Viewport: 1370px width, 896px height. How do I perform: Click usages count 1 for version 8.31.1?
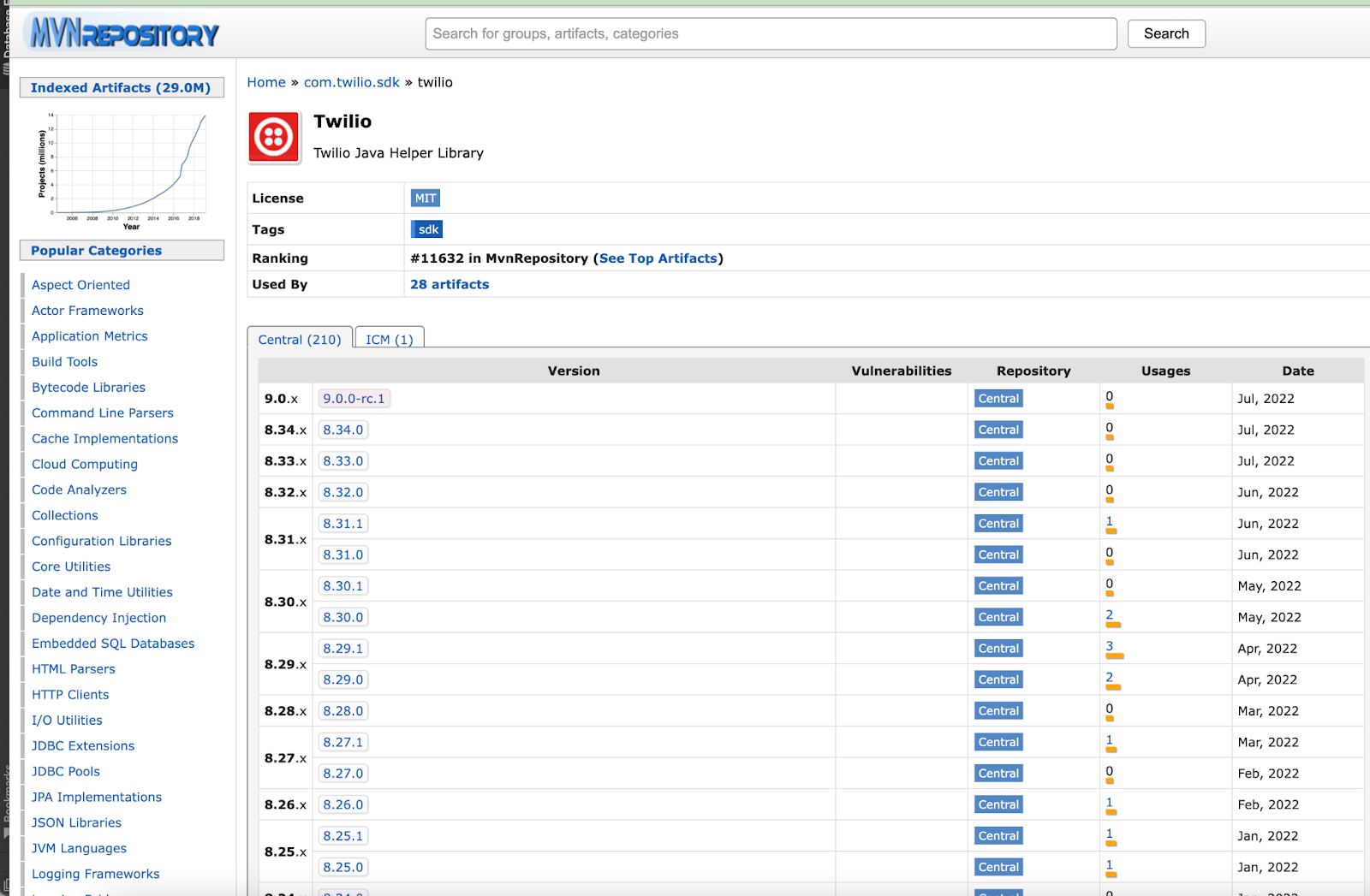[1110, 522]
